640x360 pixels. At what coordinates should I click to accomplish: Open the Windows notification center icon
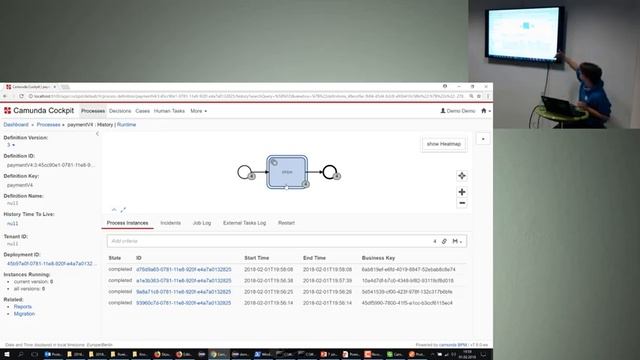click(484, 354)
